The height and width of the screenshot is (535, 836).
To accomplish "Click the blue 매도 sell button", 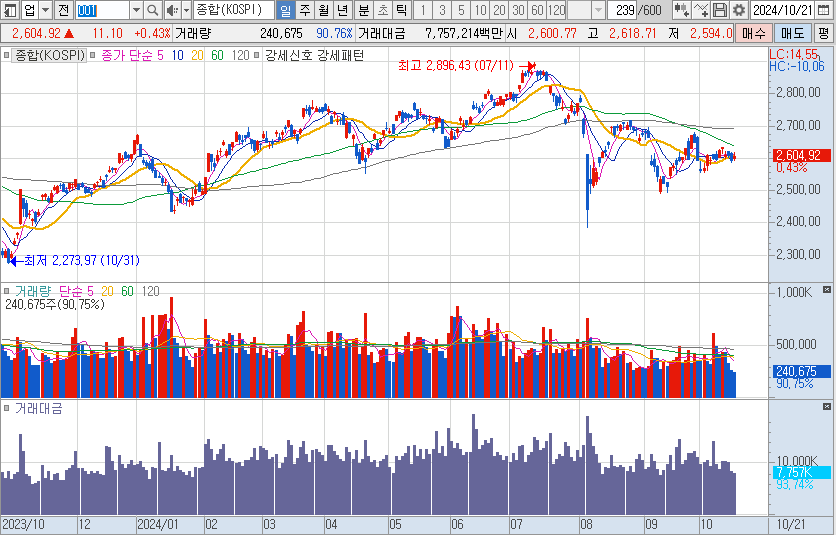I will pos(792,33).
